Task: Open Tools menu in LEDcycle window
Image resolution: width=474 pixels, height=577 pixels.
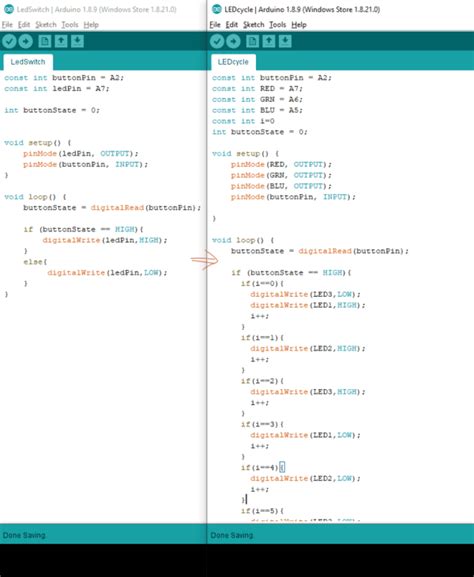Action: click(x=277, y=25)
